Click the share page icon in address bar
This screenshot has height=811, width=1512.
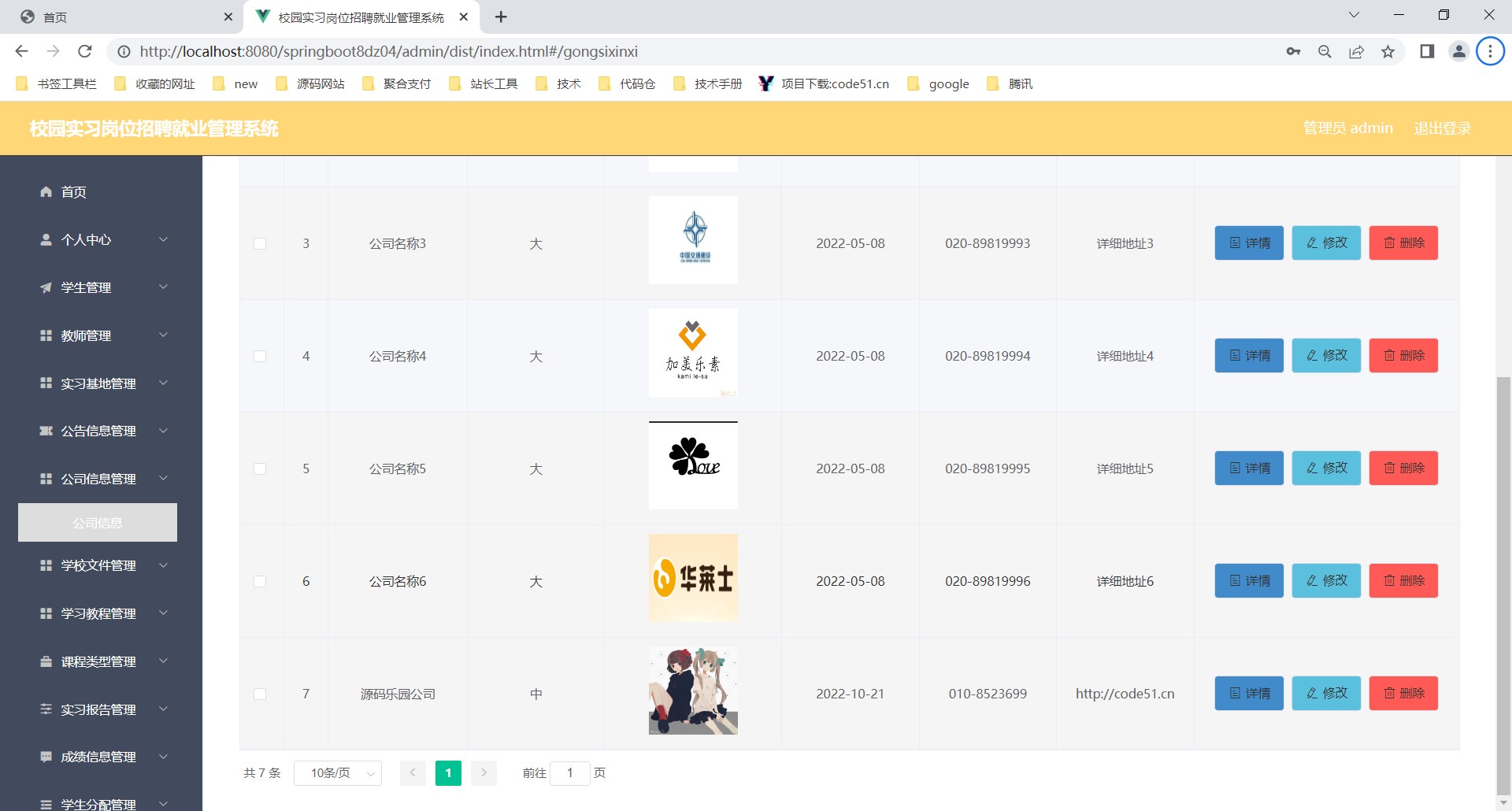pos(1356,51)
